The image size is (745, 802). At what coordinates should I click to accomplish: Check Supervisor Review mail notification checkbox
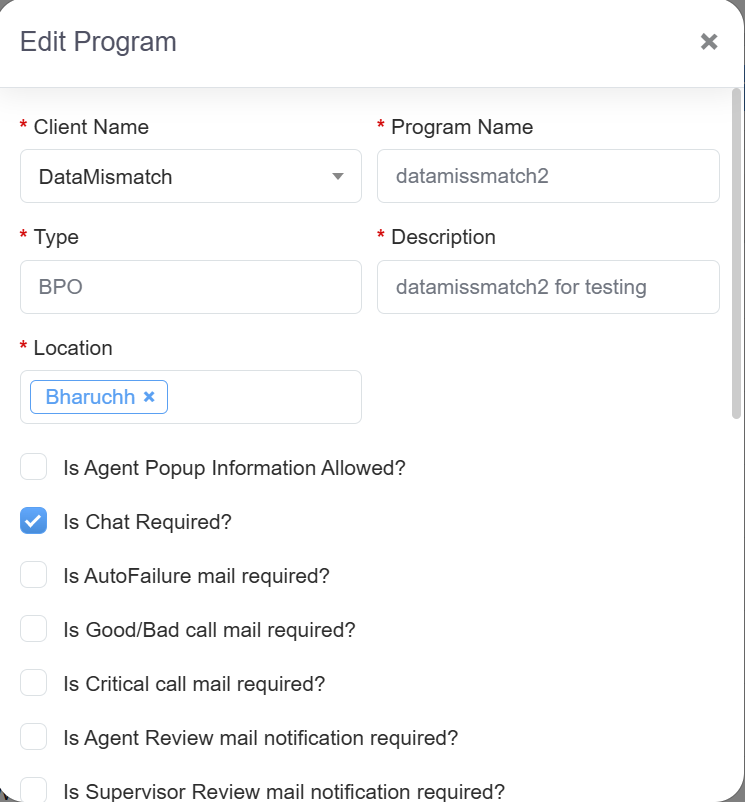click(x=34, y=790)
